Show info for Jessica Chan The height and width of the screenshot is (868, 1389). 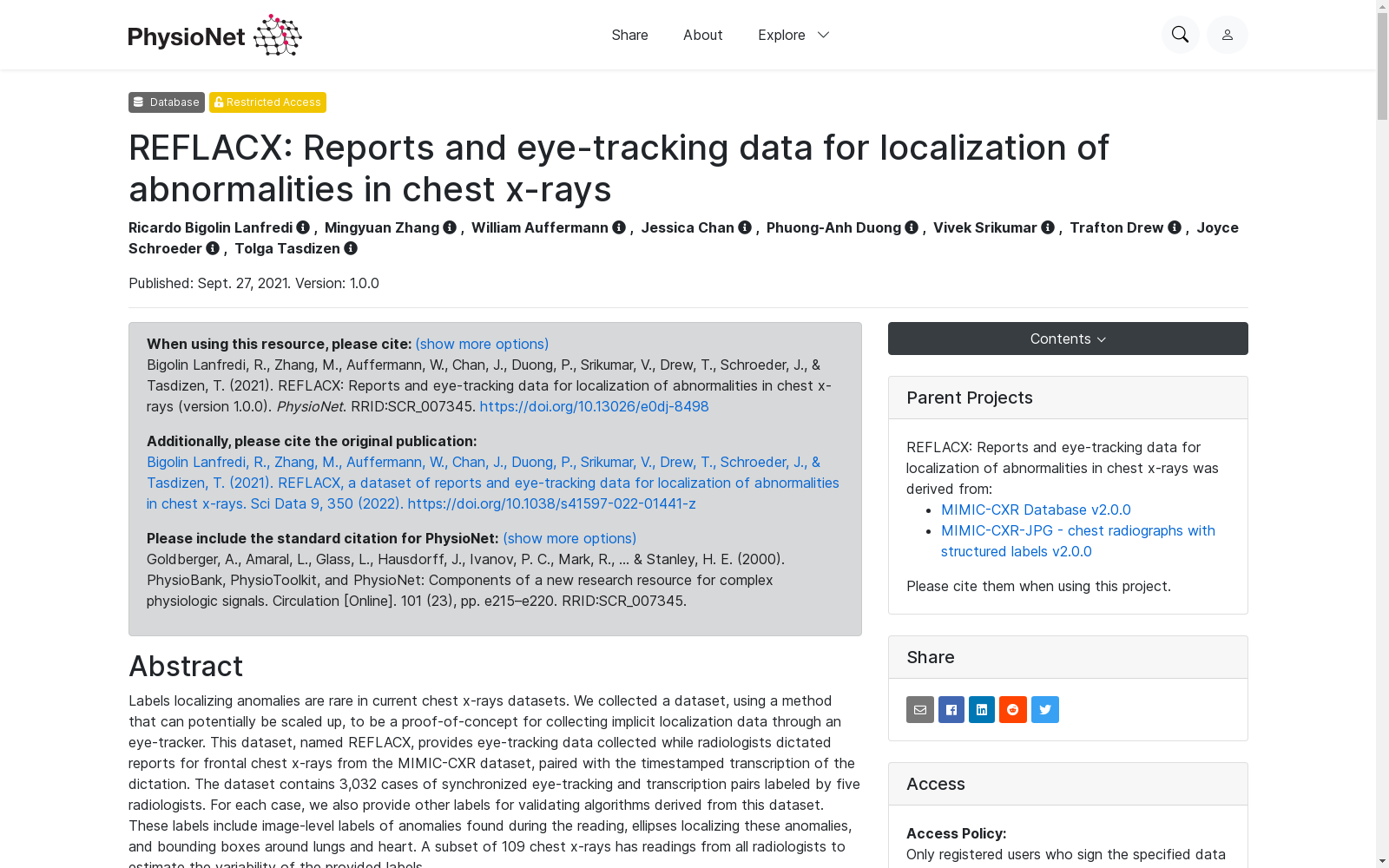(x=745, y=227)
